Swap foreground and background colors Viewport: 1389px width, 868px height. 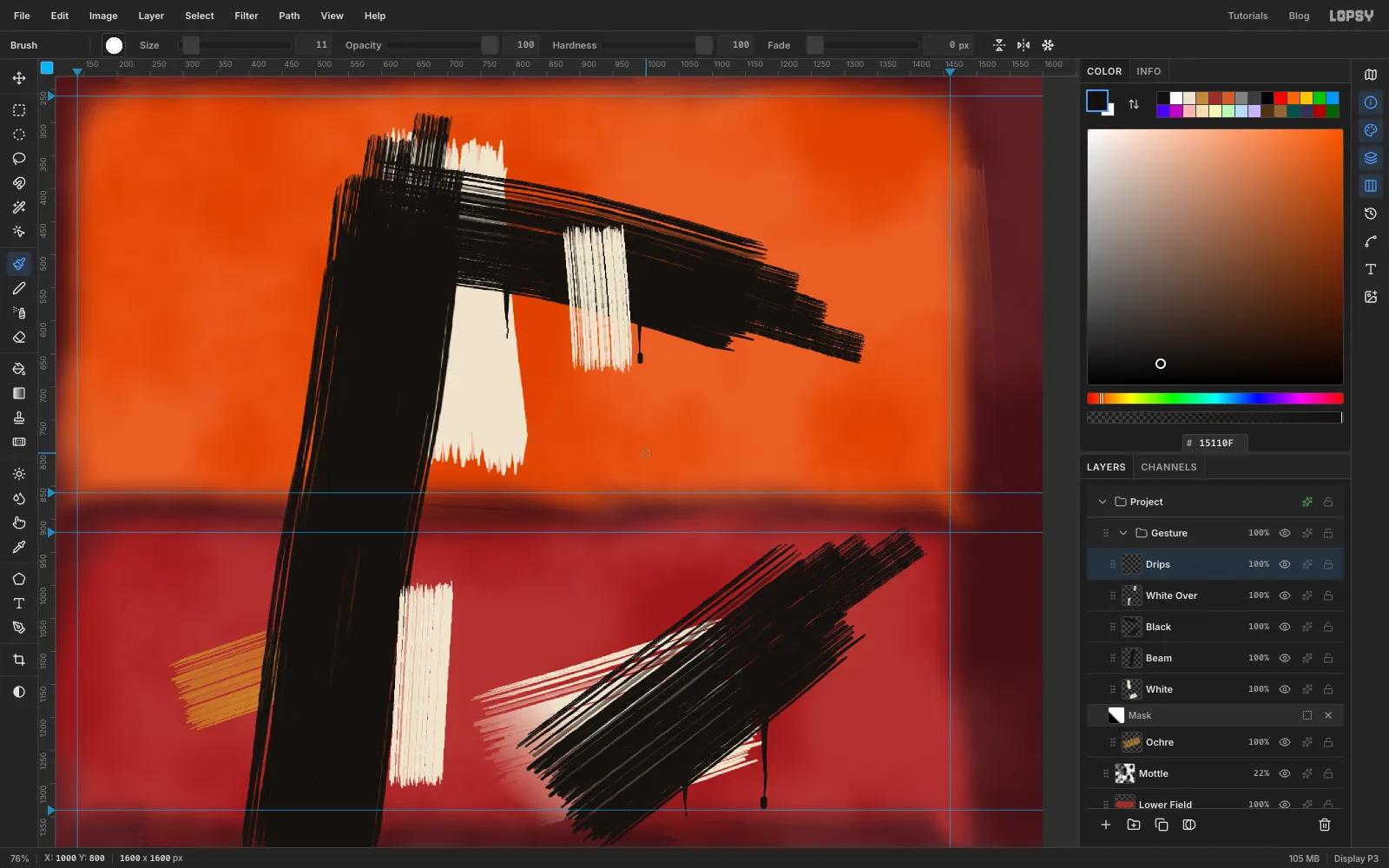[x=1134, y=104]
